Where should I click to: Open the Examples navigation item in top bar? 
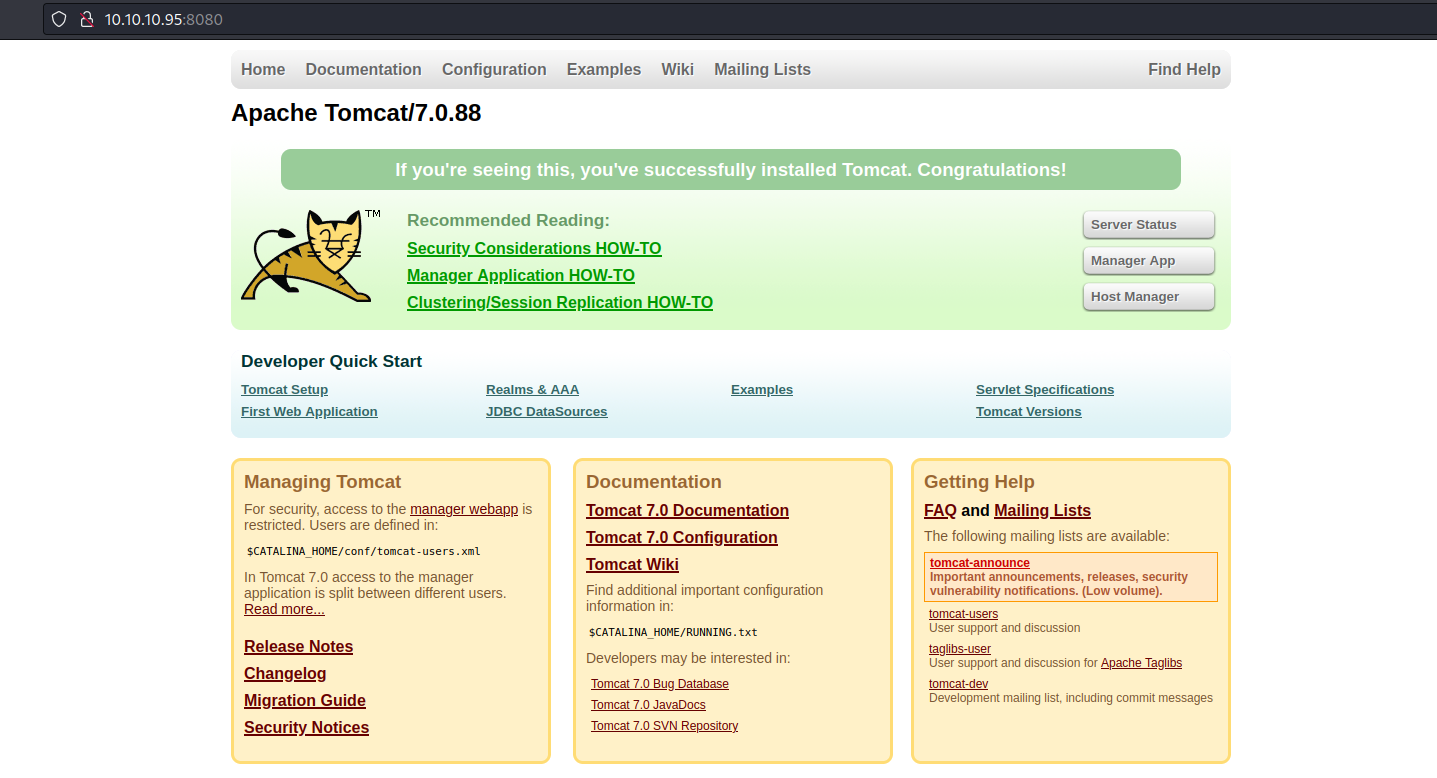604,69
